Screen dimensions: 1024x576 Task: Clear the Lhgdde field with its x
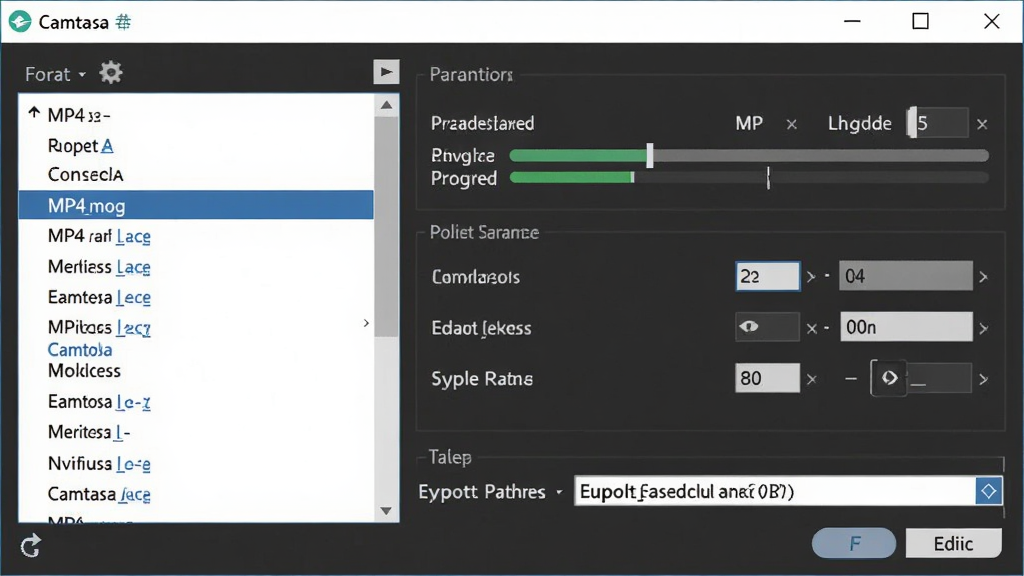point(982,124)
